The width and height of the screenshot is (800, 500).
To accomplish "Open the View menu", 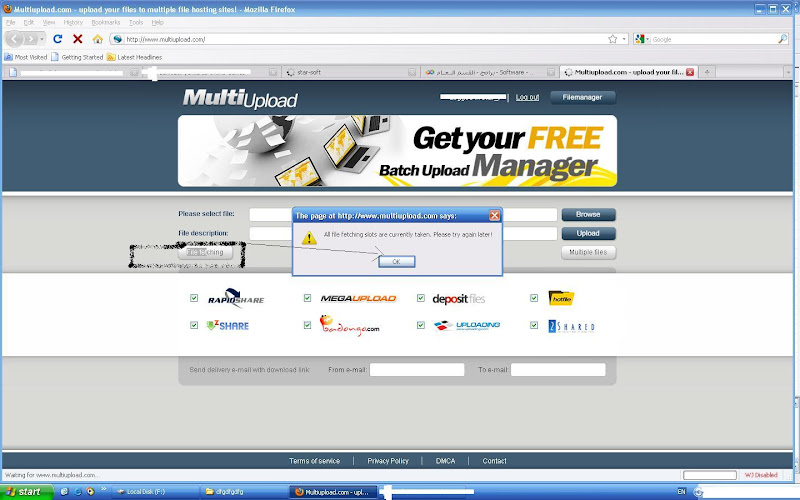I will [48, 22].
